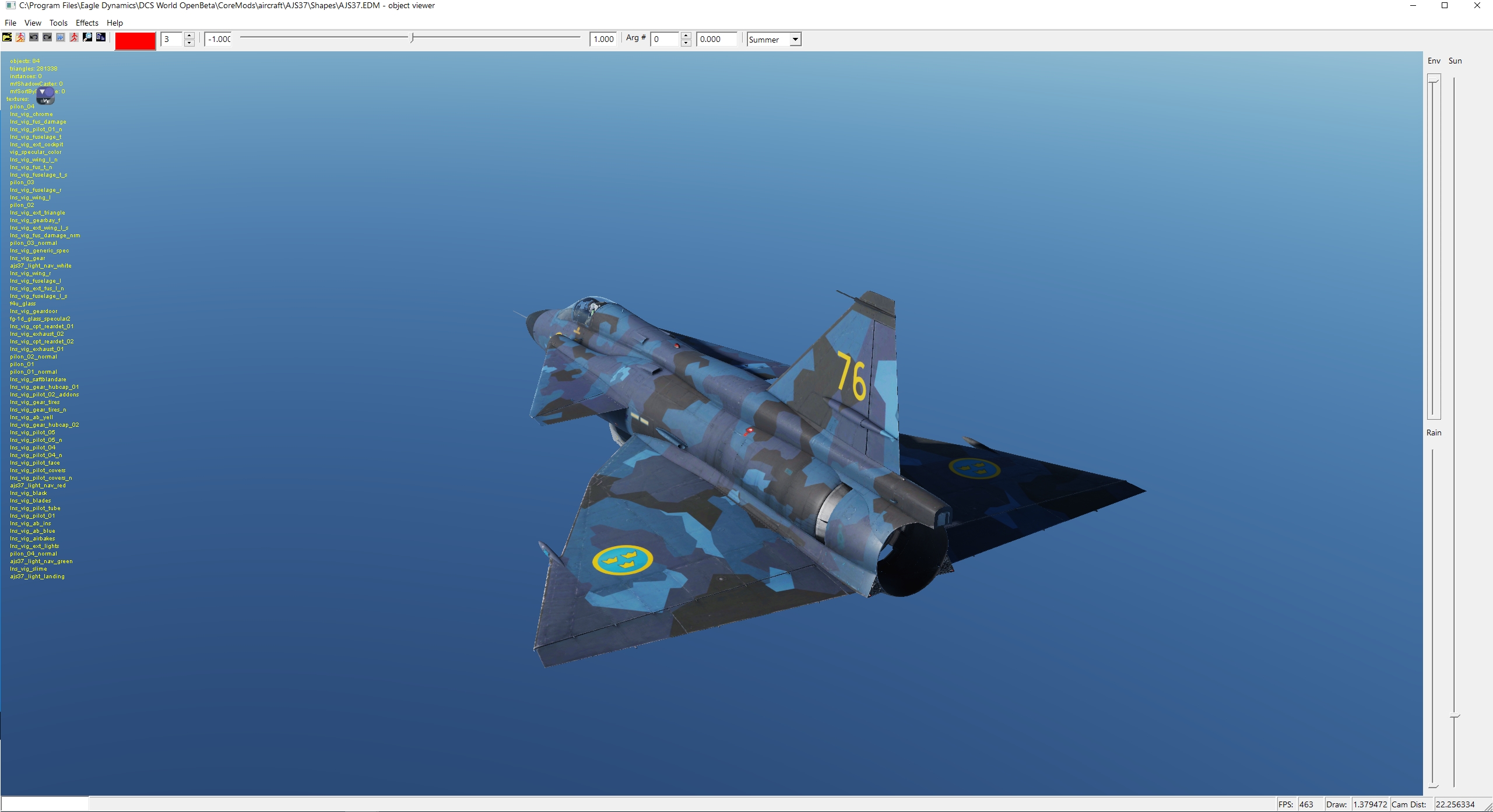Click the Sun vertical slider handle
1493x812 pixels.
click(x=1455, y=716)
